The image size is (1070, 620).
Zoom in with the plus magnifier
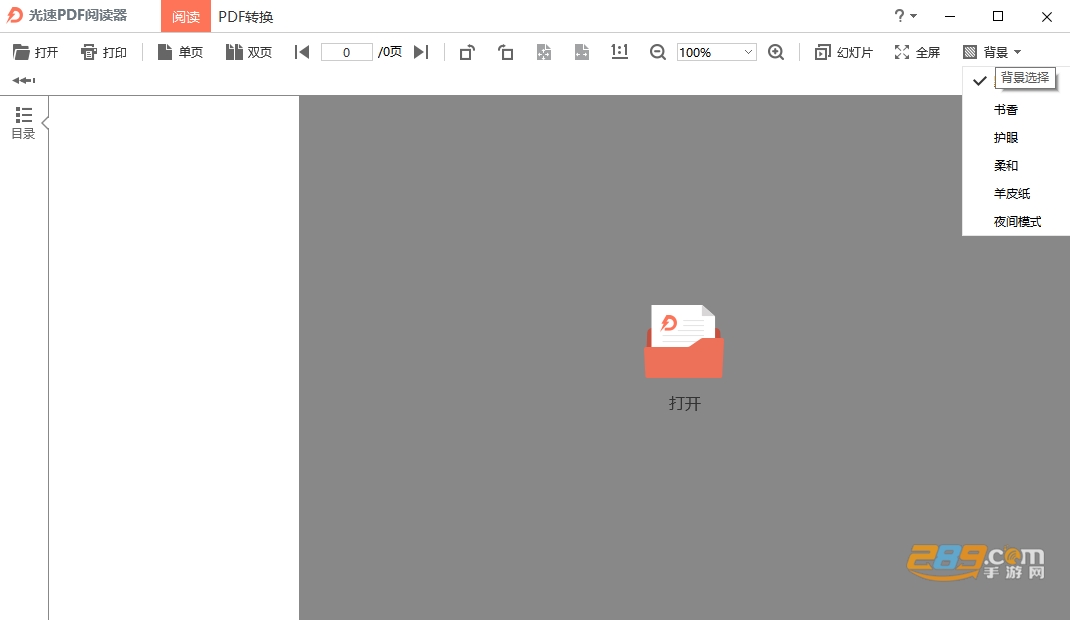(x=776, y=52)
